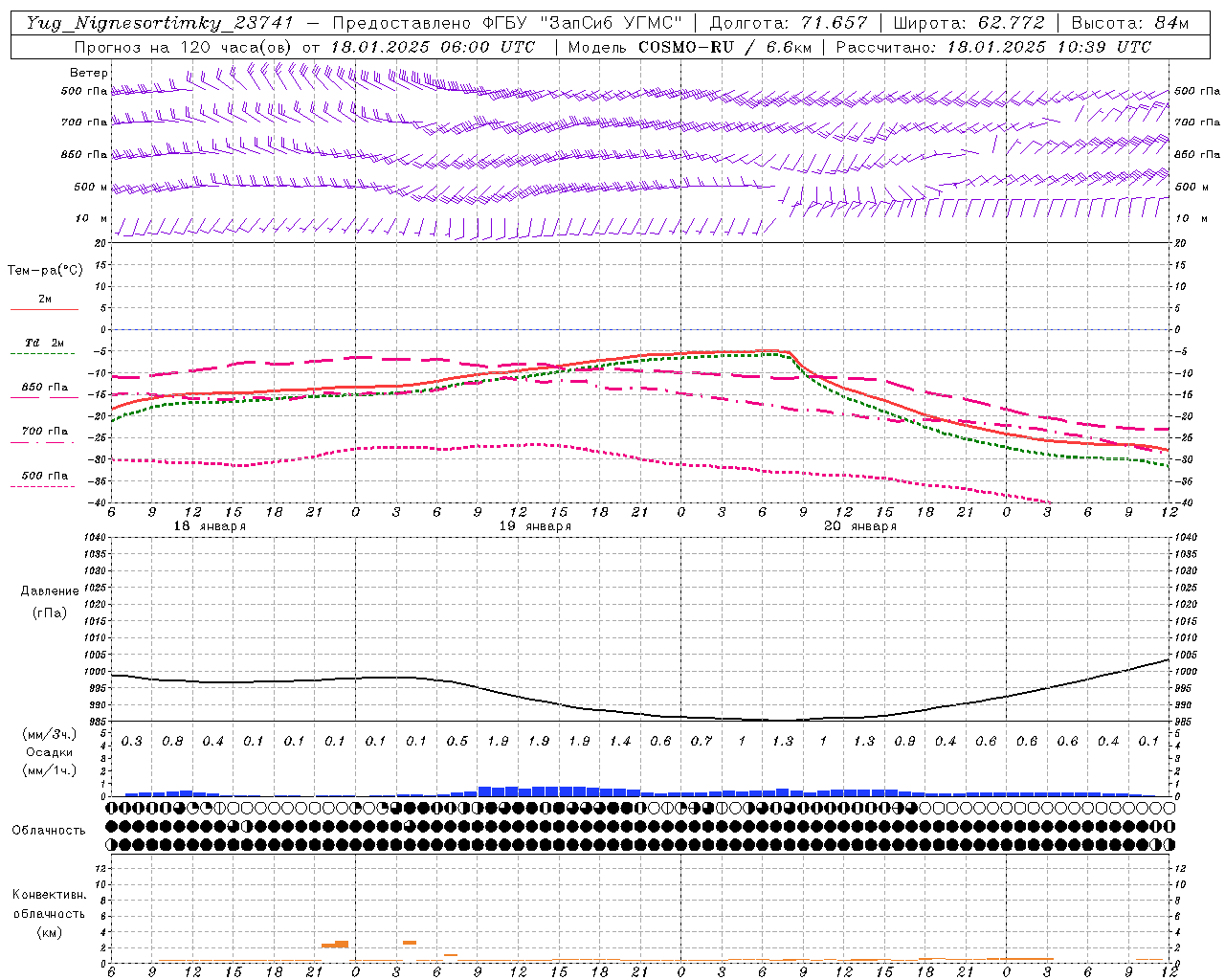This screenshot has height=980, width=1225.
Task: Click the 'Осадки' precipitation label
Action: tap(50, 752)
